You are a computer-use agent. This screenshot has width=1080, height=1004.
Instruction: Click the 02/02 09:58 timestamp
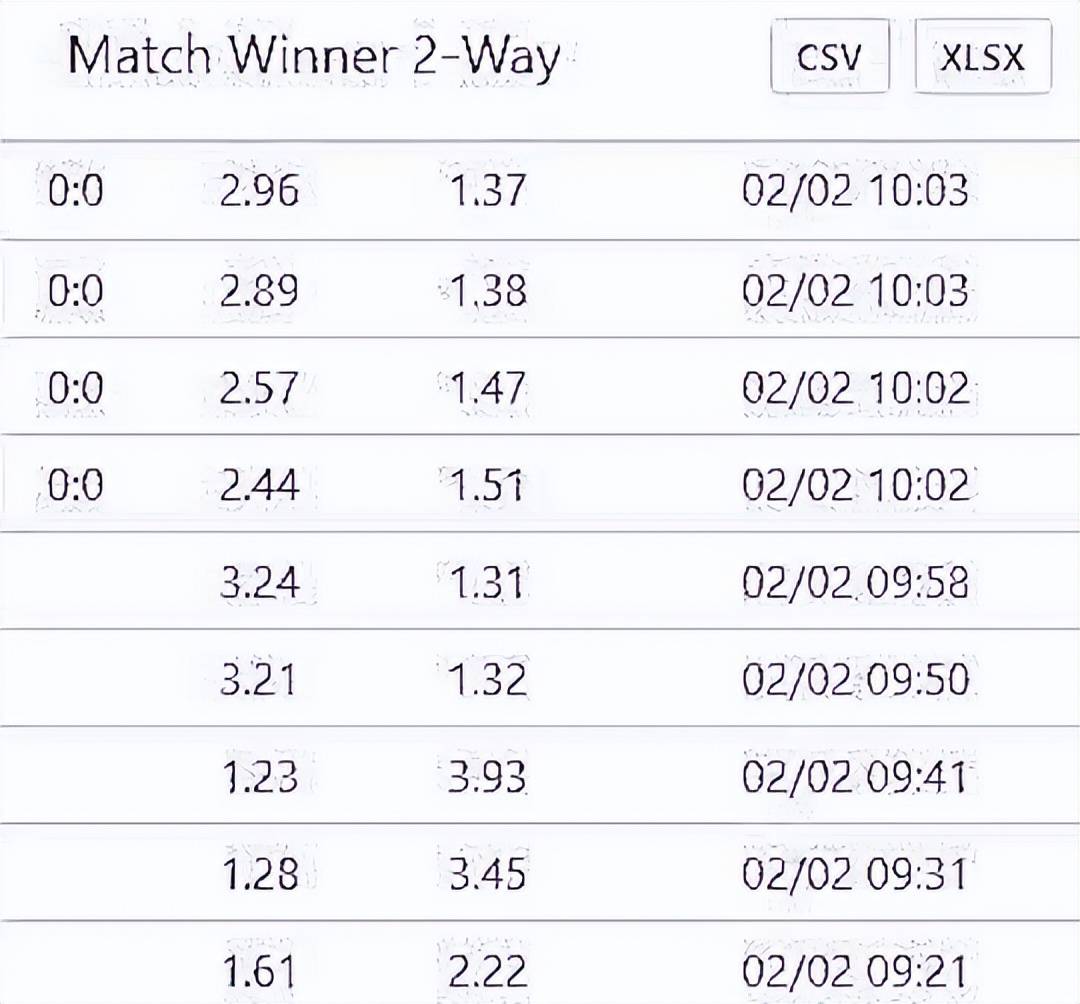(x=855, y=582)
